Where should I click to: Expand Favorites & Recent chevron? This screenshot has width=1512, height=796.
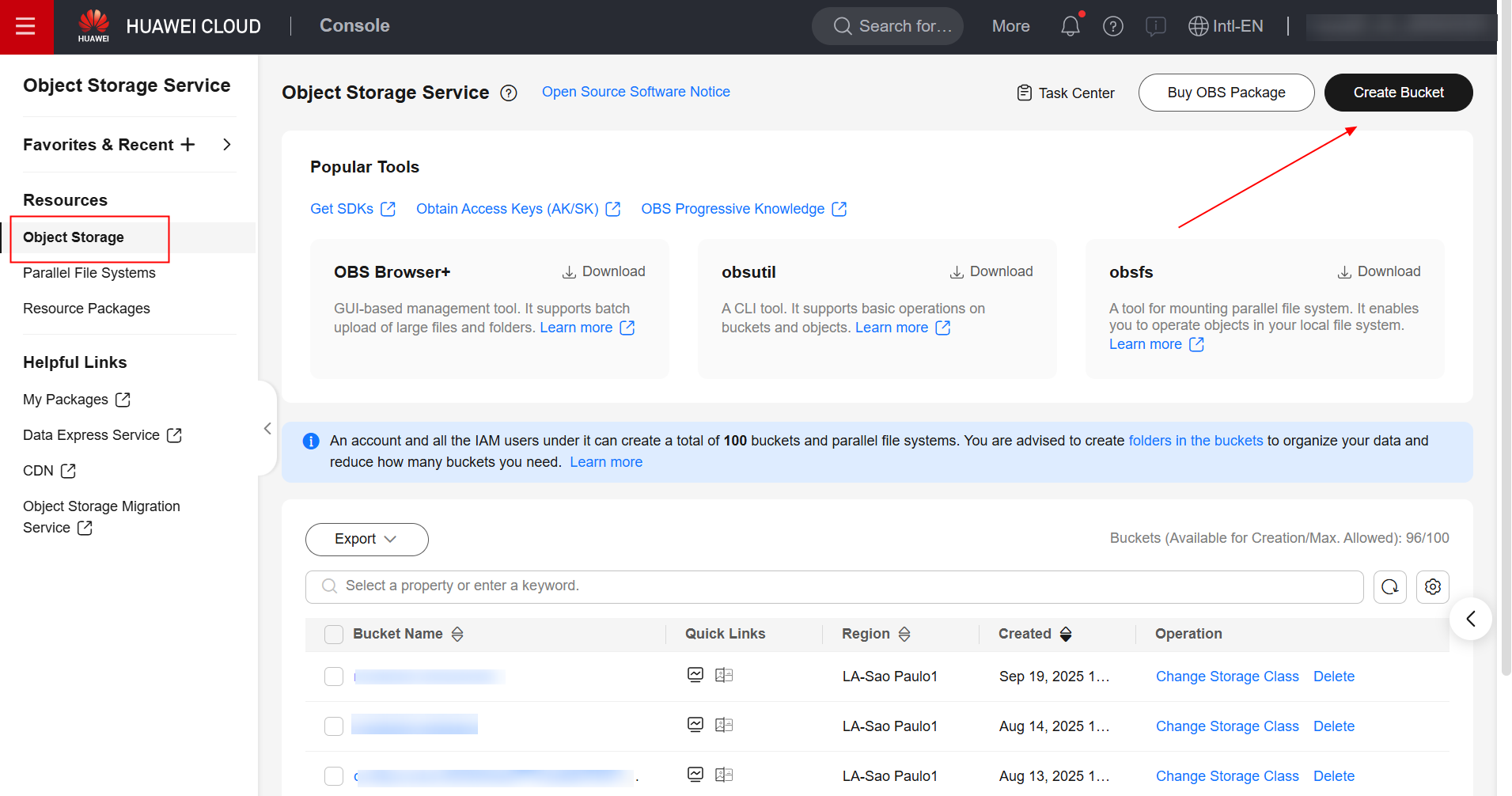click(227, 145)
